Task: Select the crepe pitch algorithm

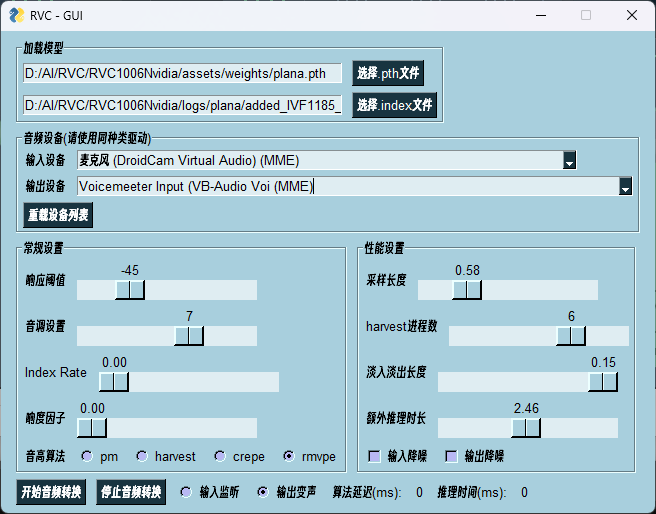Action: click(x=220, y=456)
